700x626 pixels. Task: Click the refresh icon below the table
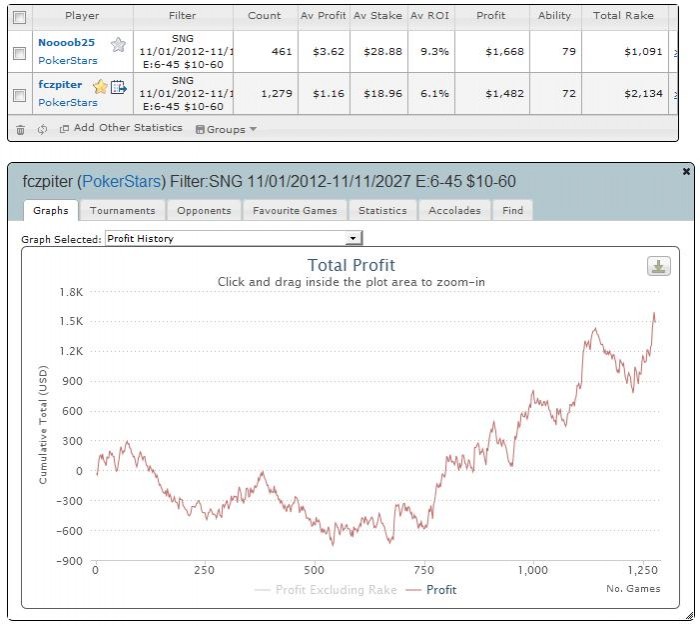(x=42, y=130)
